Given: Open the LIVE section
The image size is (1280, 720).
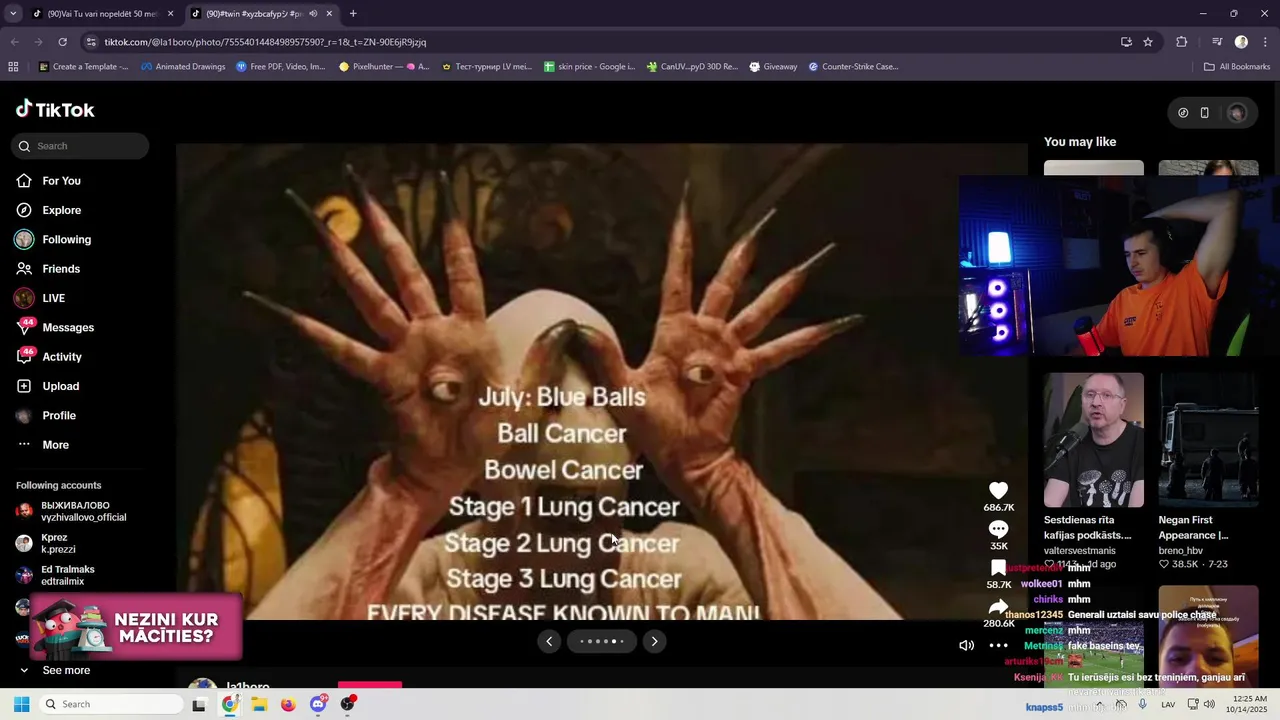Looking at the screenshot, I should pyautogui.click(x=40, y=298).
